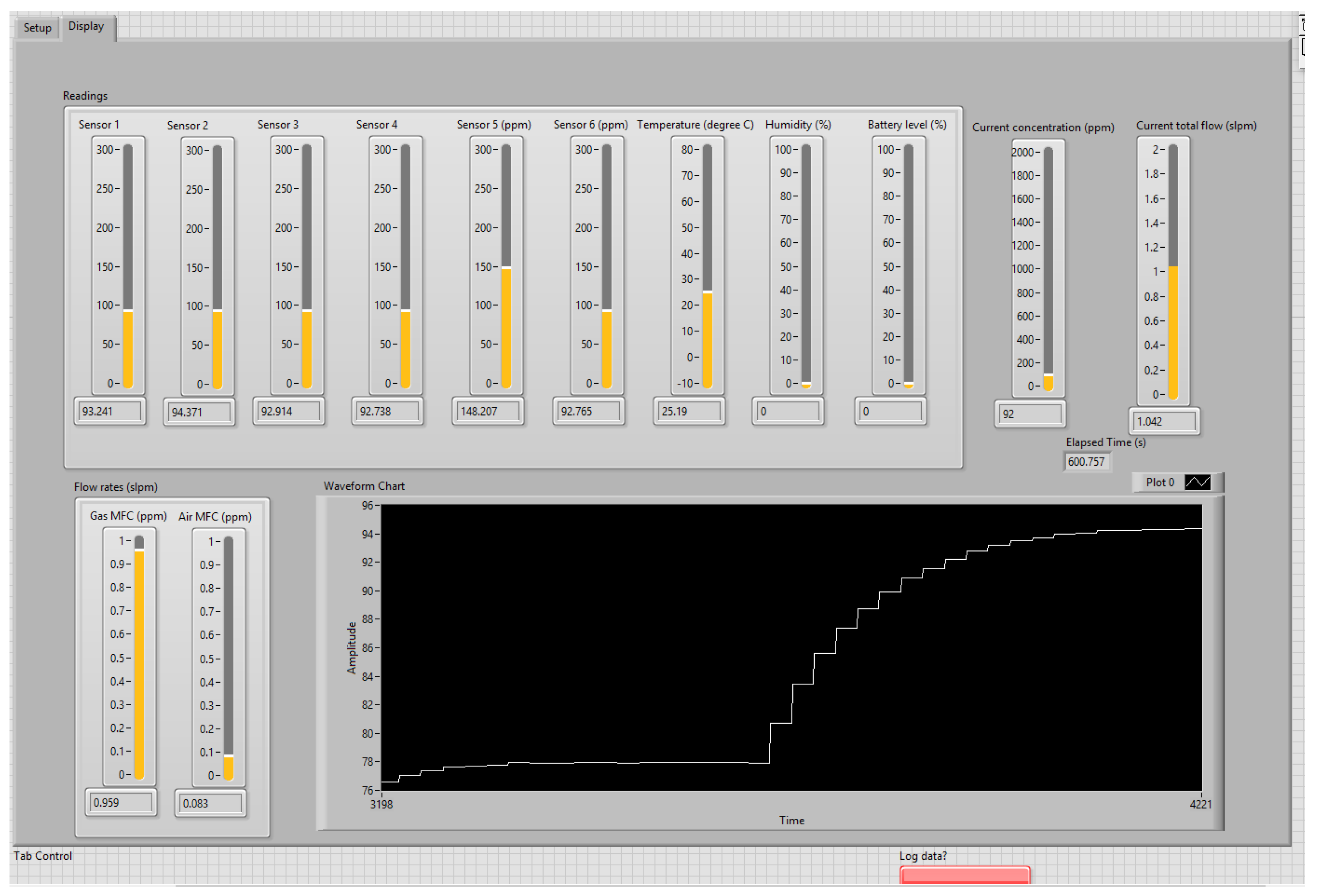This screenshot has width=1317, height=896.
Task: Click chart X-axis minimum value 3198
Action: tap(381, 805)
